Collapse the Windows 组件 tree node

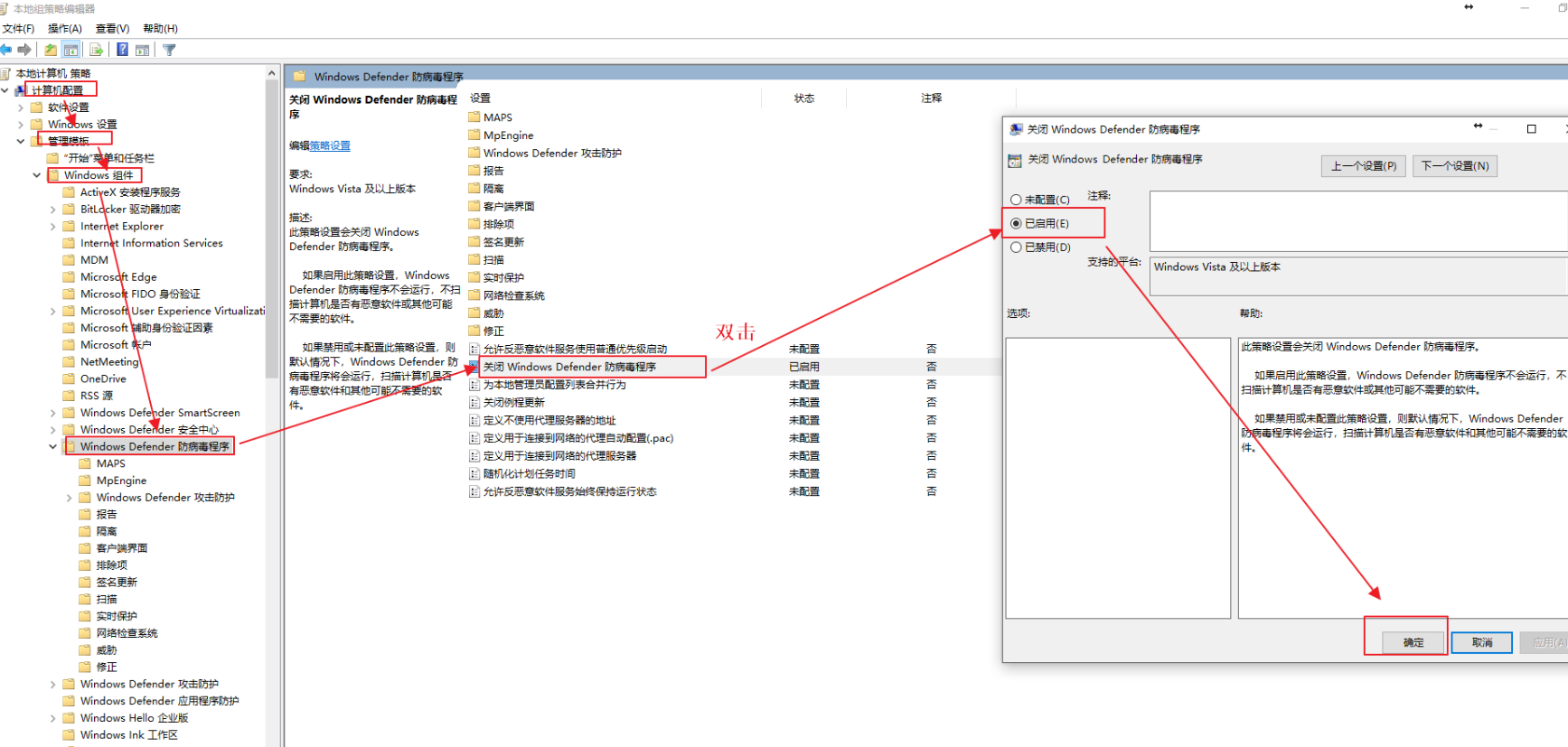pyautogui.click(x=37, y=175)
